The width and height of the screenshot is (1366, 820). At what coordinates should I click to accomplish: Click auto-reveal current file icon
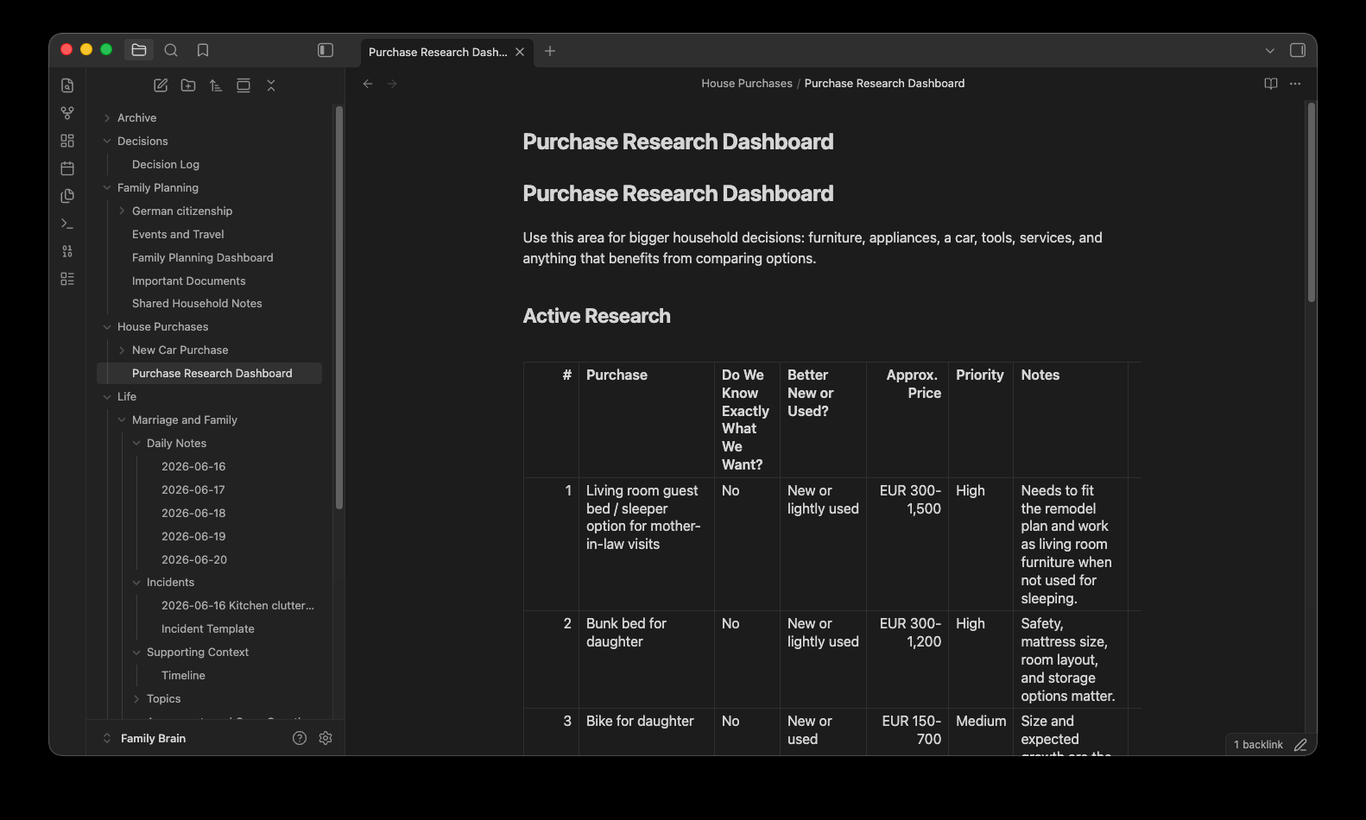coord(243,86)
